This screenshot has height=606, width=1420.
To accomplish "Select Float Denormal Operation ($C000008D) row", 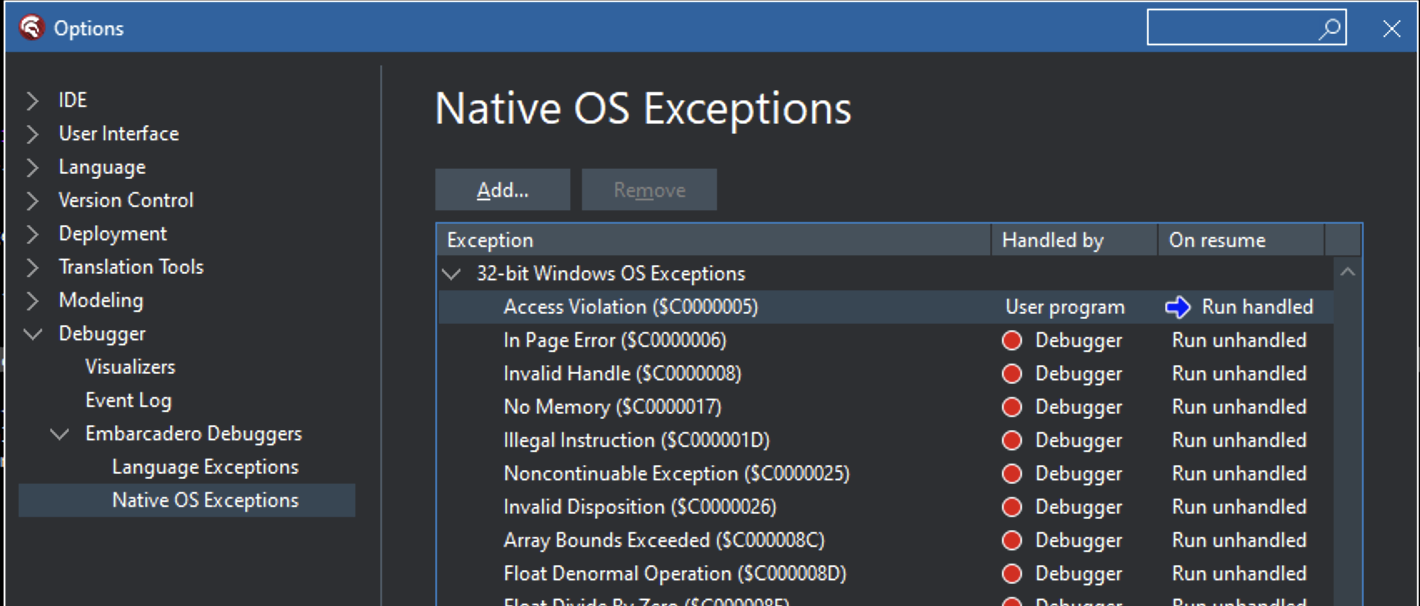I will coord(885,574).
